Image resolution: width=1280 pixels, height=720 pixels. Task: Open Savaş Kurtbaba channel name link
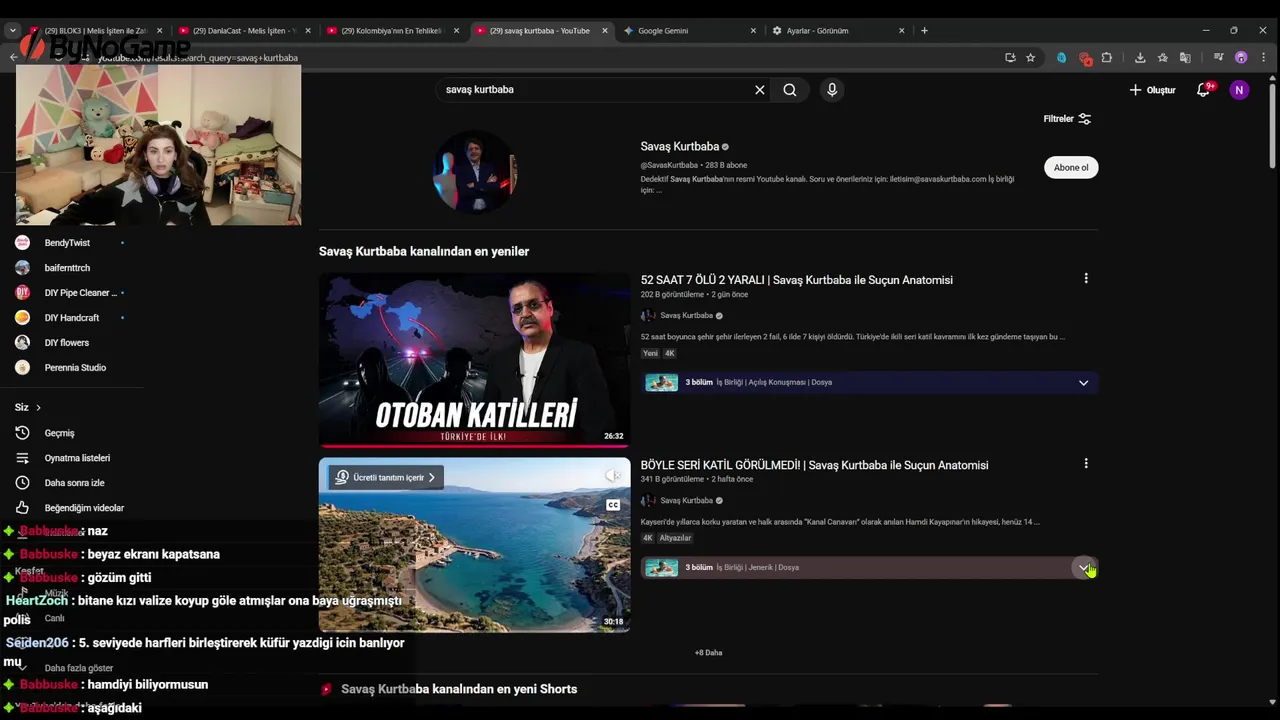pos(679,147)
